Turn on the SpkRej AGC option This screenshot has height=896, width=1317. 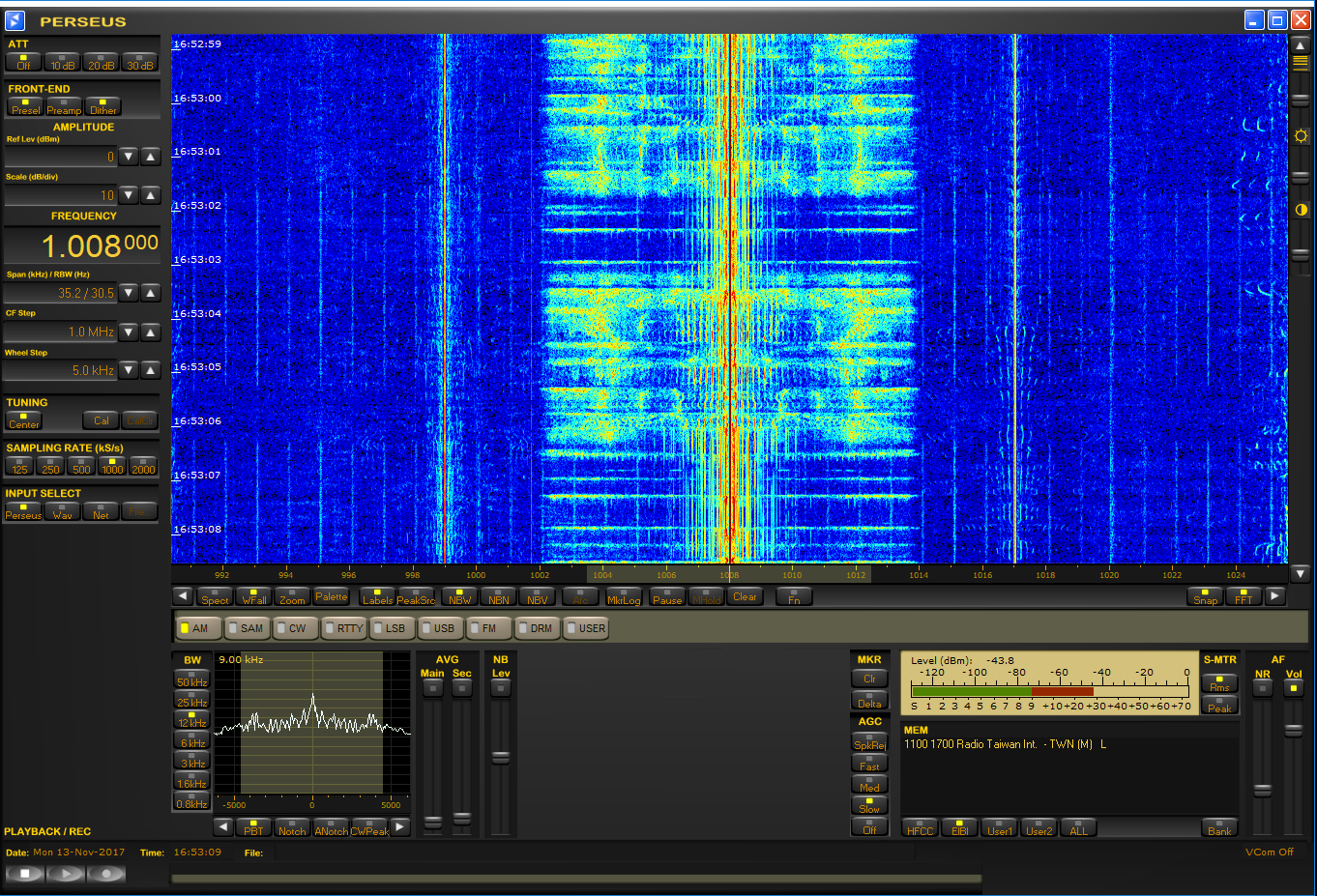pyautogui.click(x=869, y=741)
